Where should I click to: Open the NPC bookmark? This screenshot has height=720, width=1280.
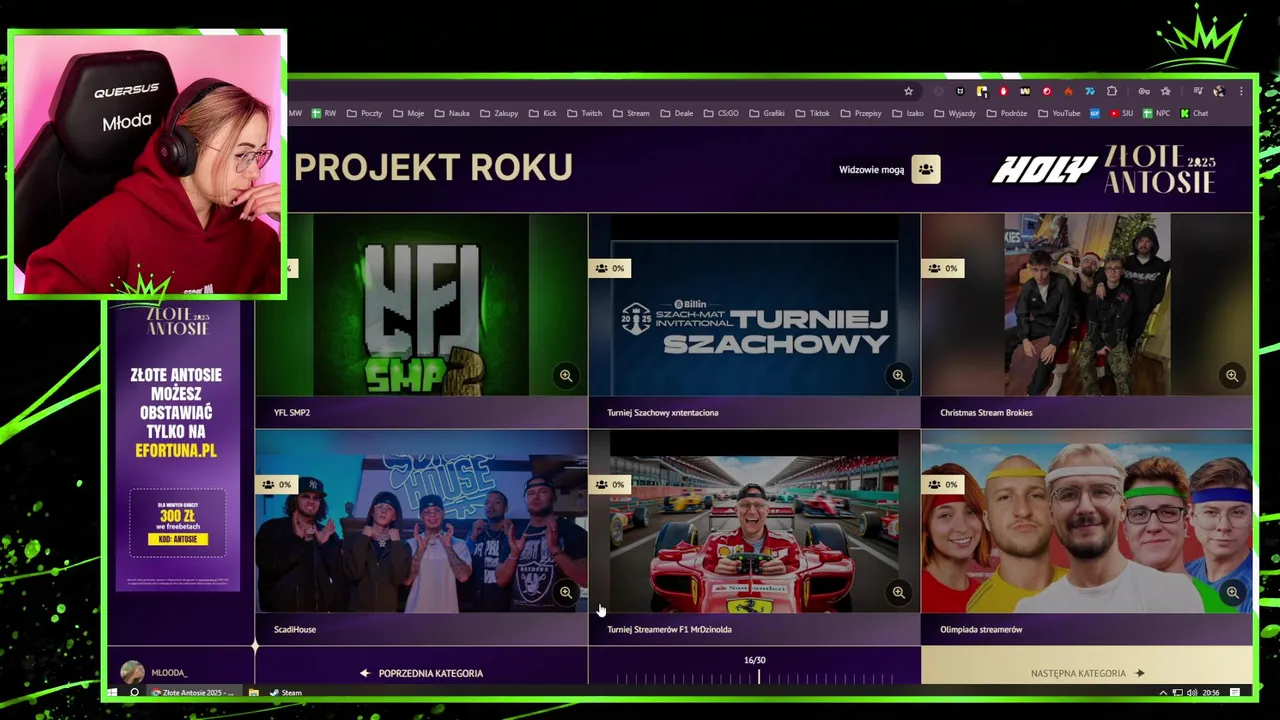pos(1156,113)
